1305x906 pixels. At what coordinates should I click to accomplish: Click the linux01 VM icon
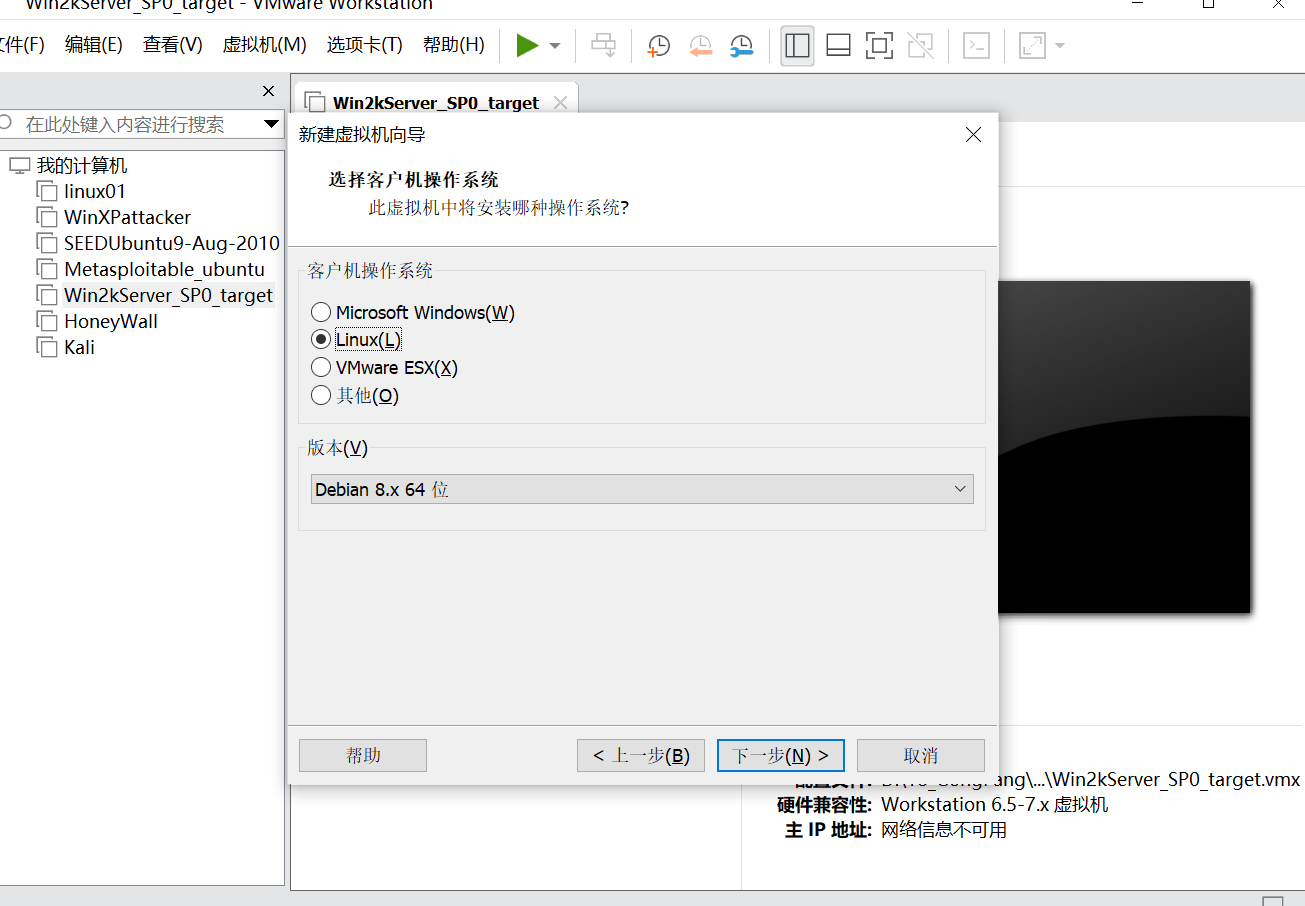pos(46,191)
